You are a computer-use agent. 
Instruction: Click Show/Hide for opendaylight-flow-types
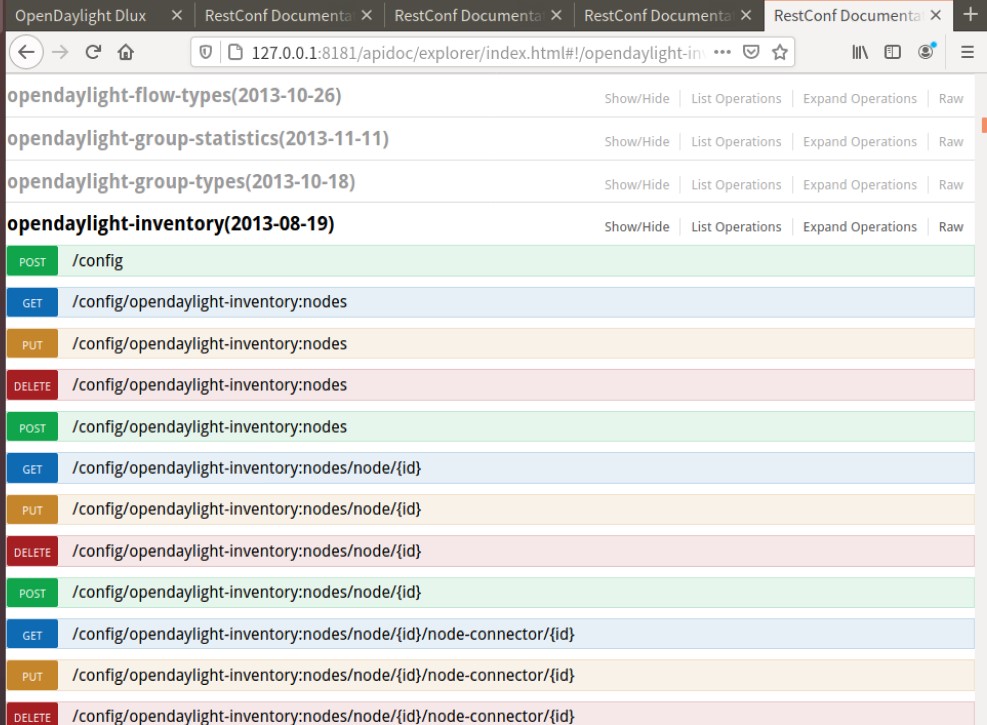(x=636, y=99)
